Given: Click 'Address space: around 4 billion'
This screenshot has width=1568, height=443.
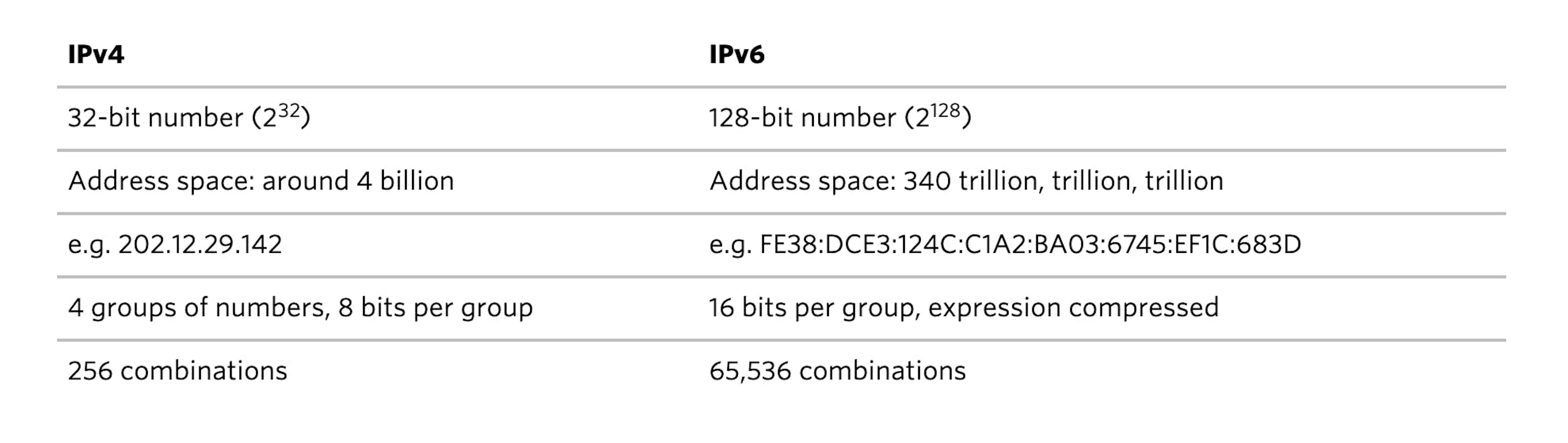Looking at the screenshot, I should pyautogui.click(x=261, y=181).
